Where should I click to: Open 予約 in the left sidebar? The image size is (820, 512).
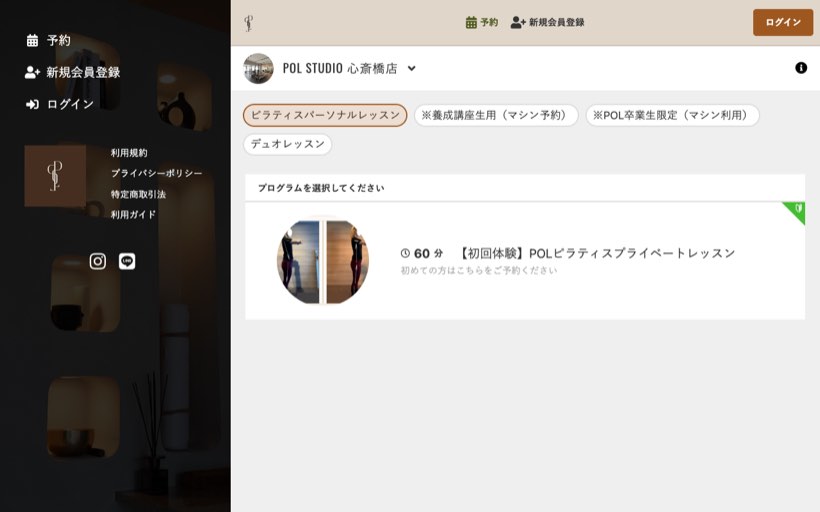pyautogui.click(x=49, y=40)
